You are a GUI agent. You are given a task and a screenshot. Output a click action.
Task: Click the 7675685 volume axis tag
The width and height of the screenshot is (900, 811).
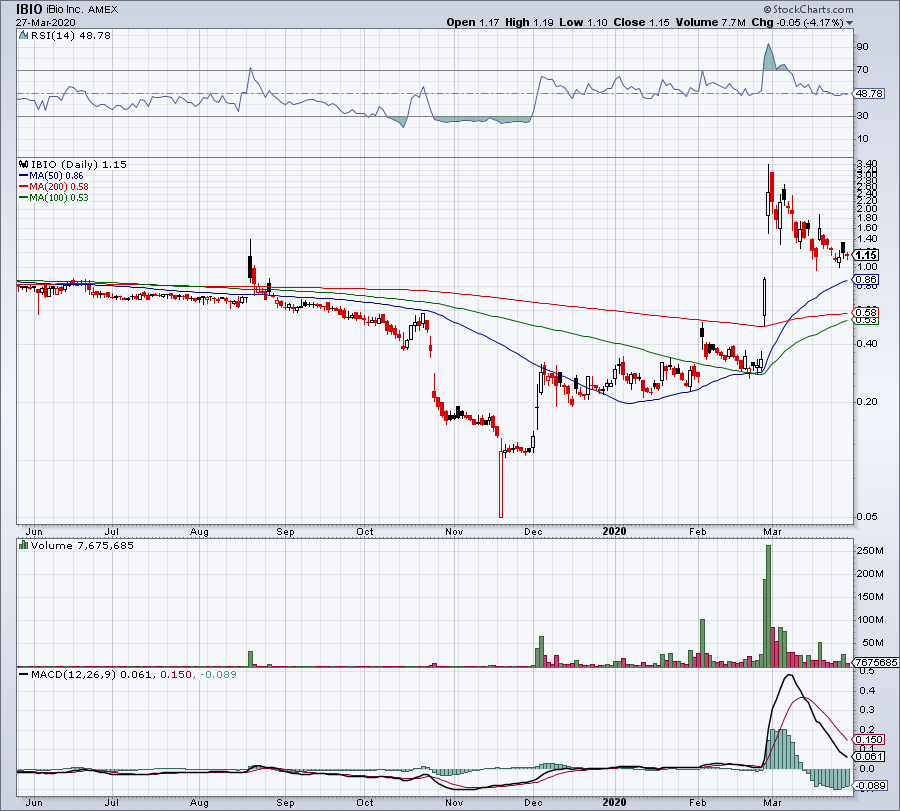pyautogui.click(x=876, y=662)
